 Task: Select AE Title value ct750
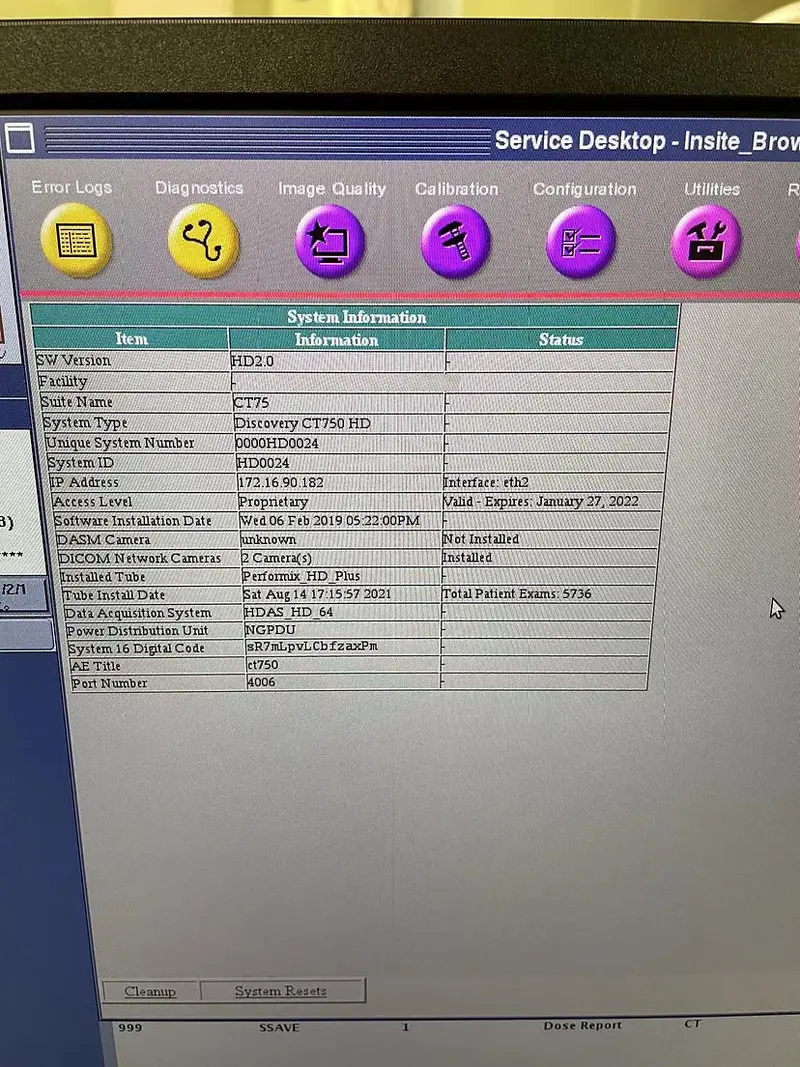click(263, 664)
